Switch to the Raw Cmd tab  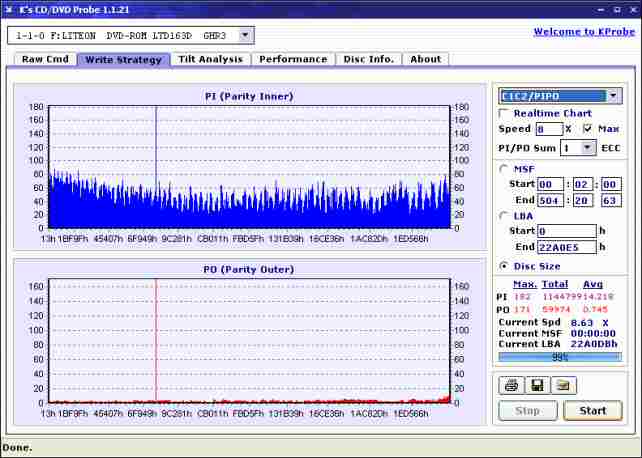click(45, 59)
